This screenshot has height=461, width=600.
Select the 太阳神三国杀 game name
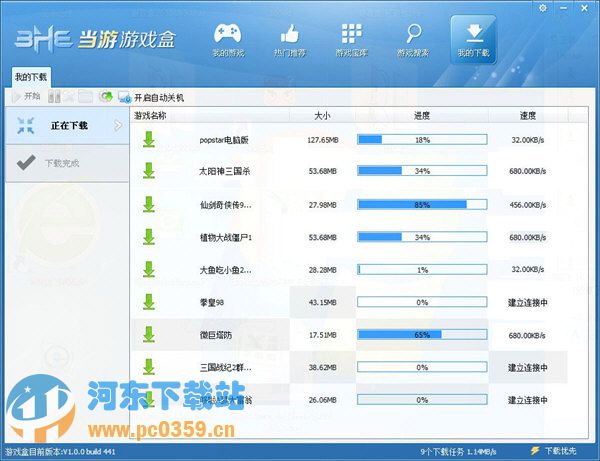[x=225, y=171]
